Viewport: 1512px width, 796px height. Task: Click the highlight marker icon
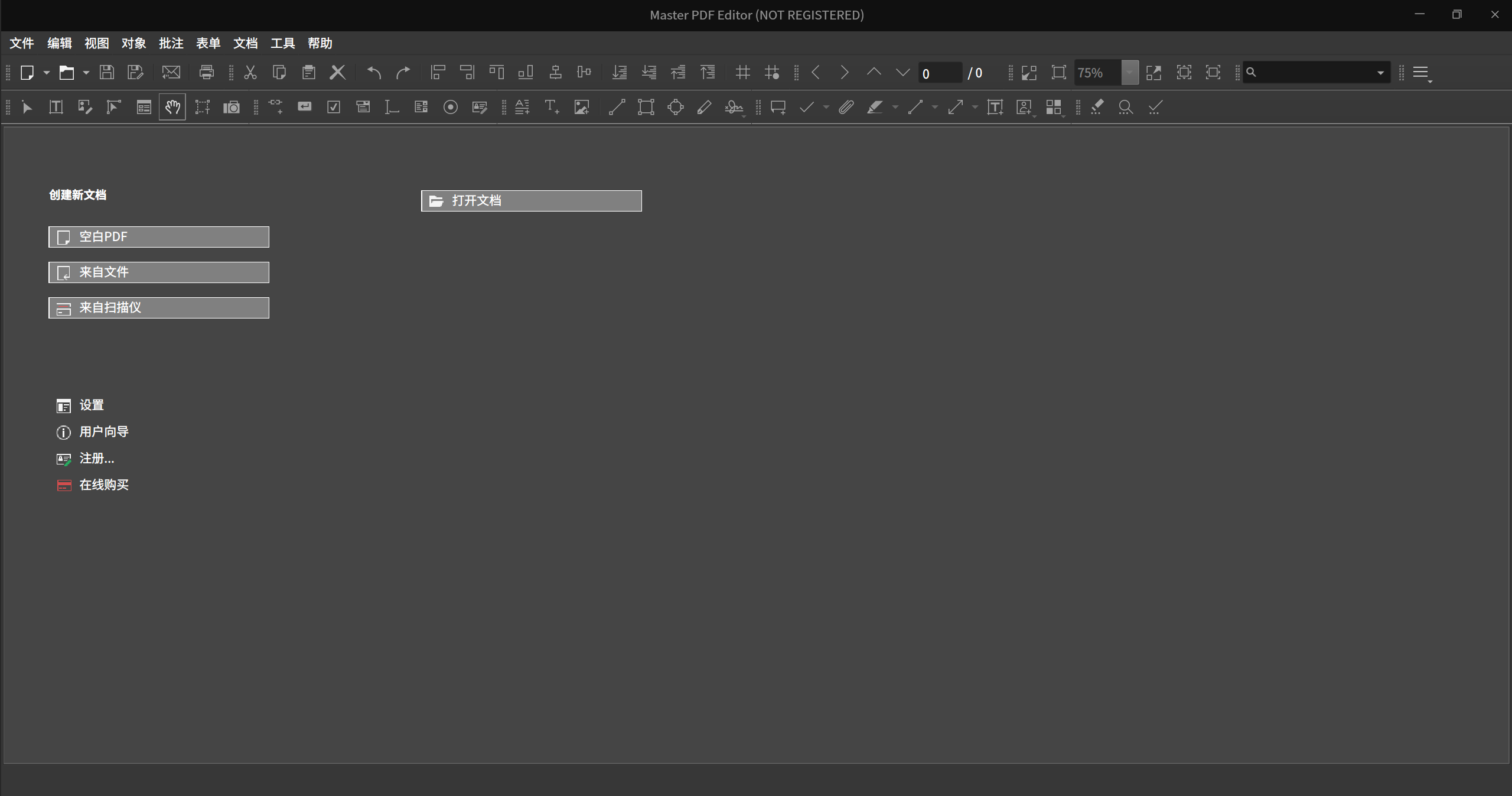tap(875, 108)
